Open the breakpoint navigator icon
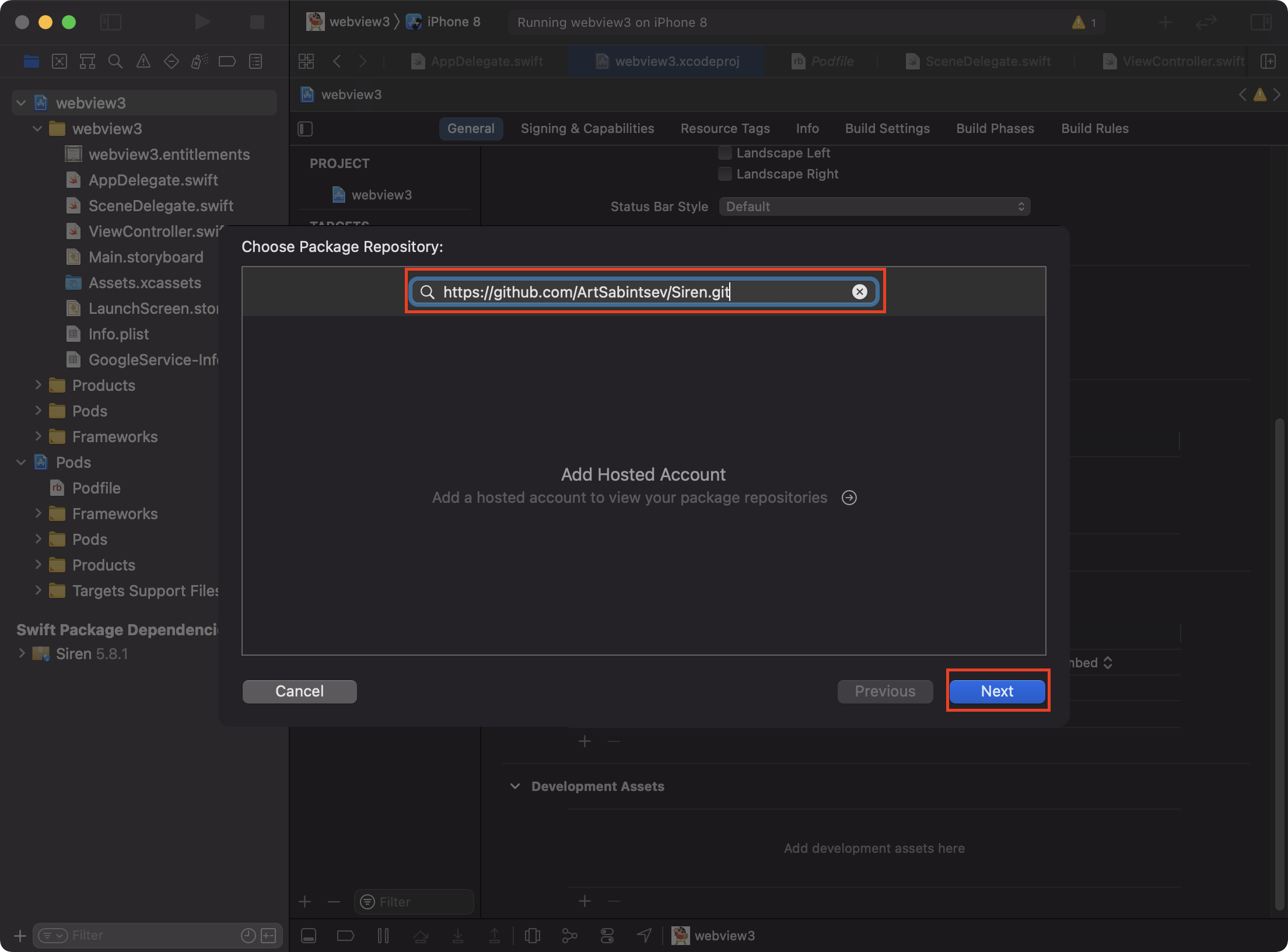Viewport: 1288px width, 952px height. 227,61
